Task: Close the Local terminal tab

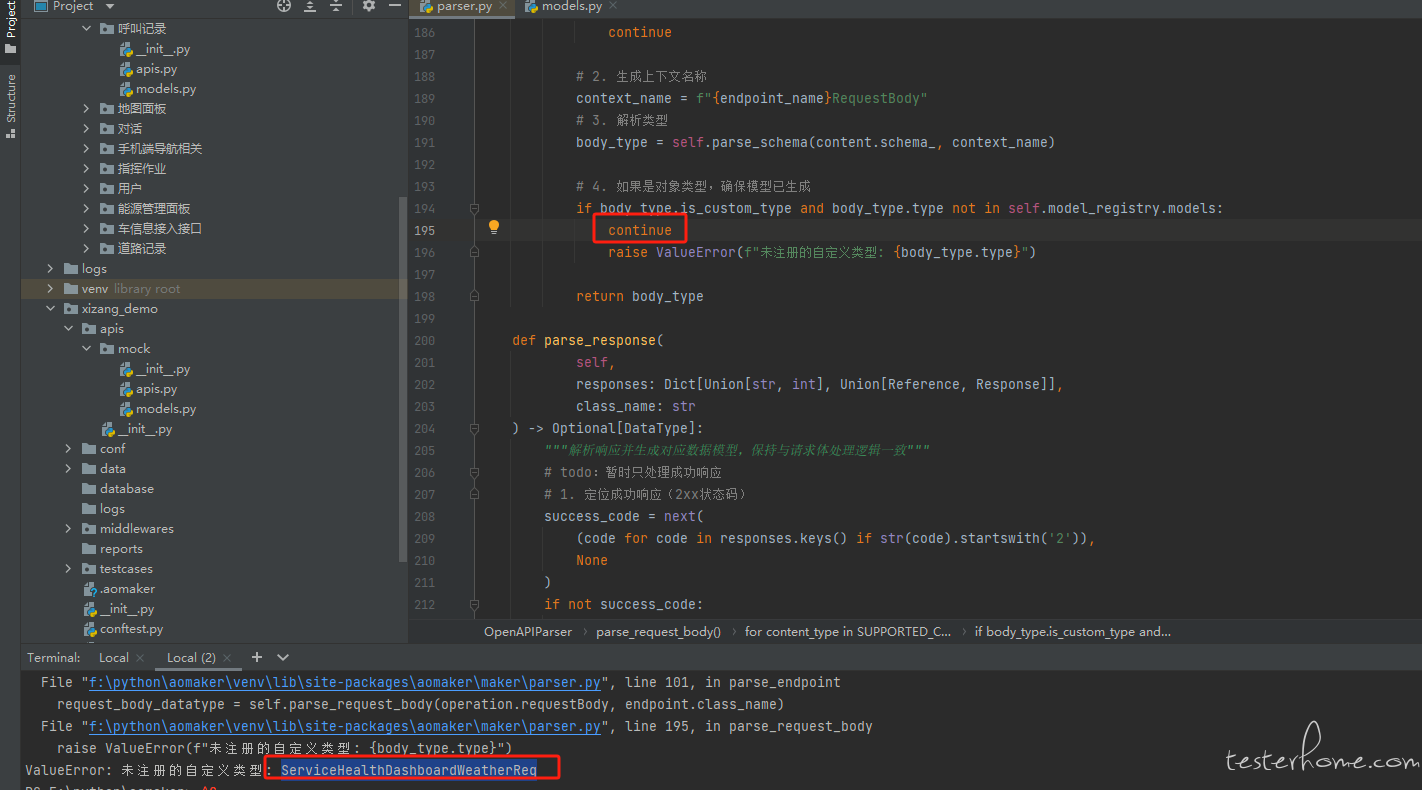Action: [140, 658]
